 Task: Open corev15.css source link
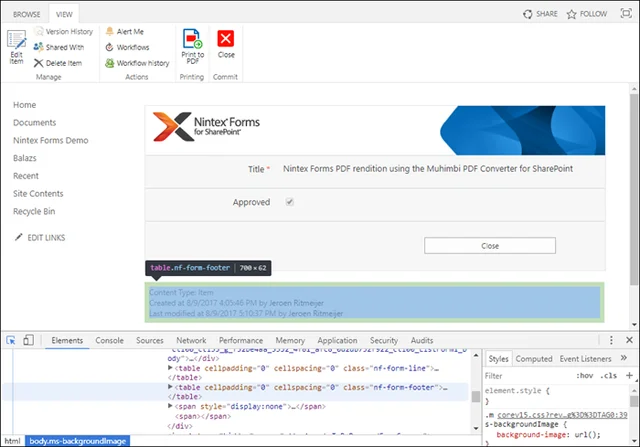point(562,415)
